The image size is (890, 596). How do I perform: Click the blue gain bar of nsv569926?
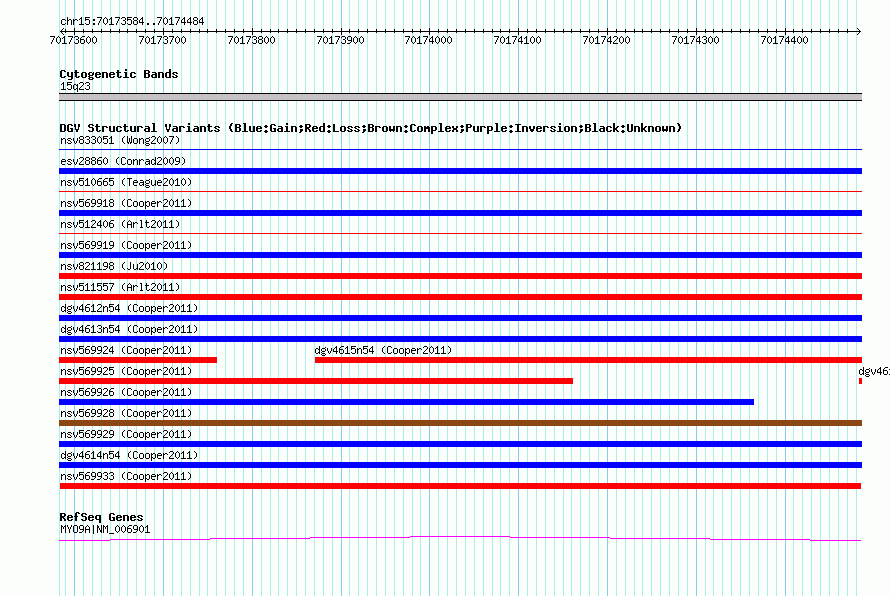point(406,402)
